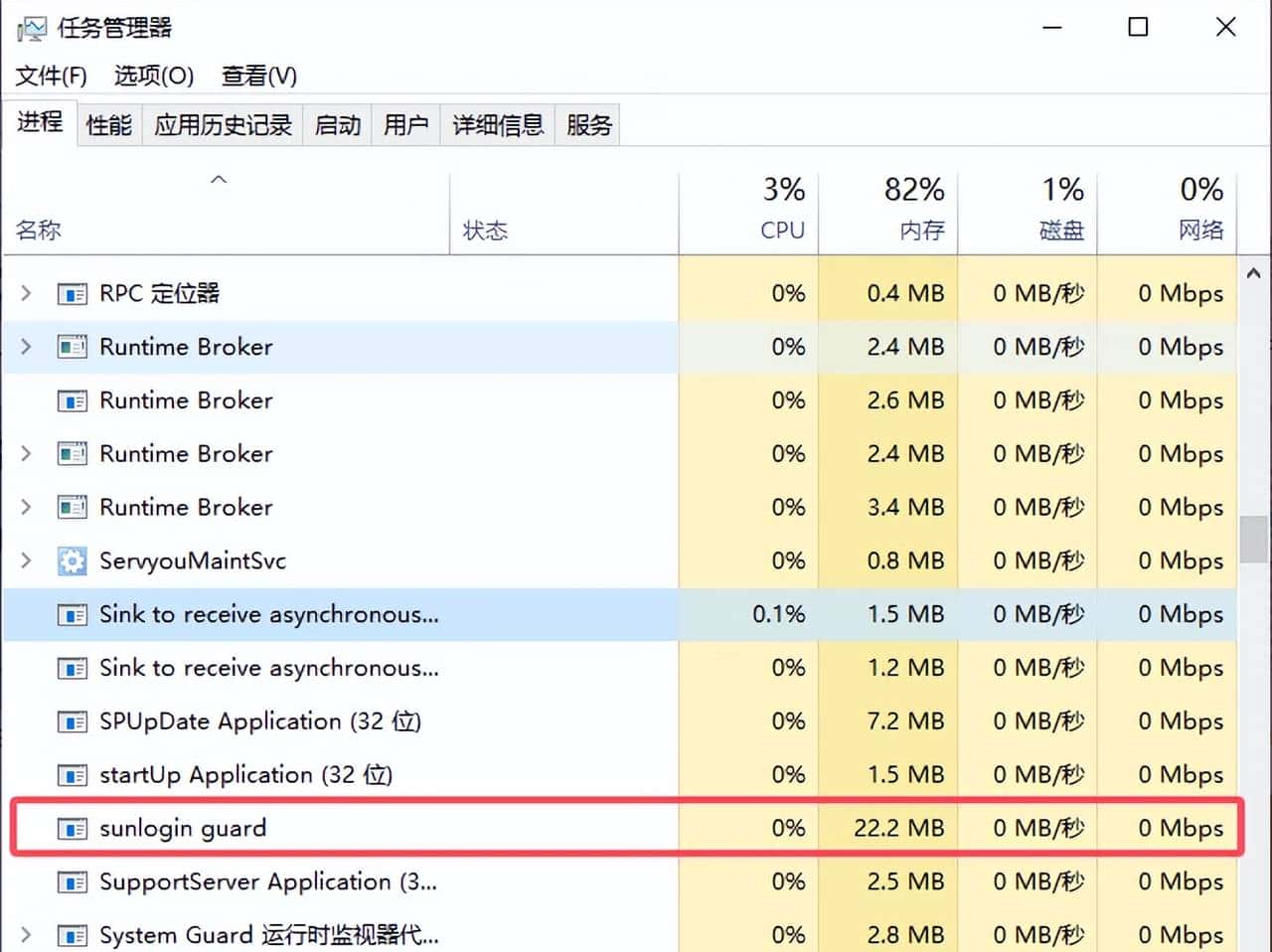Screen dimensions: 1272x952
Task: Expand the ServvyouMaintSvc process tree
Action: point(25,560)
